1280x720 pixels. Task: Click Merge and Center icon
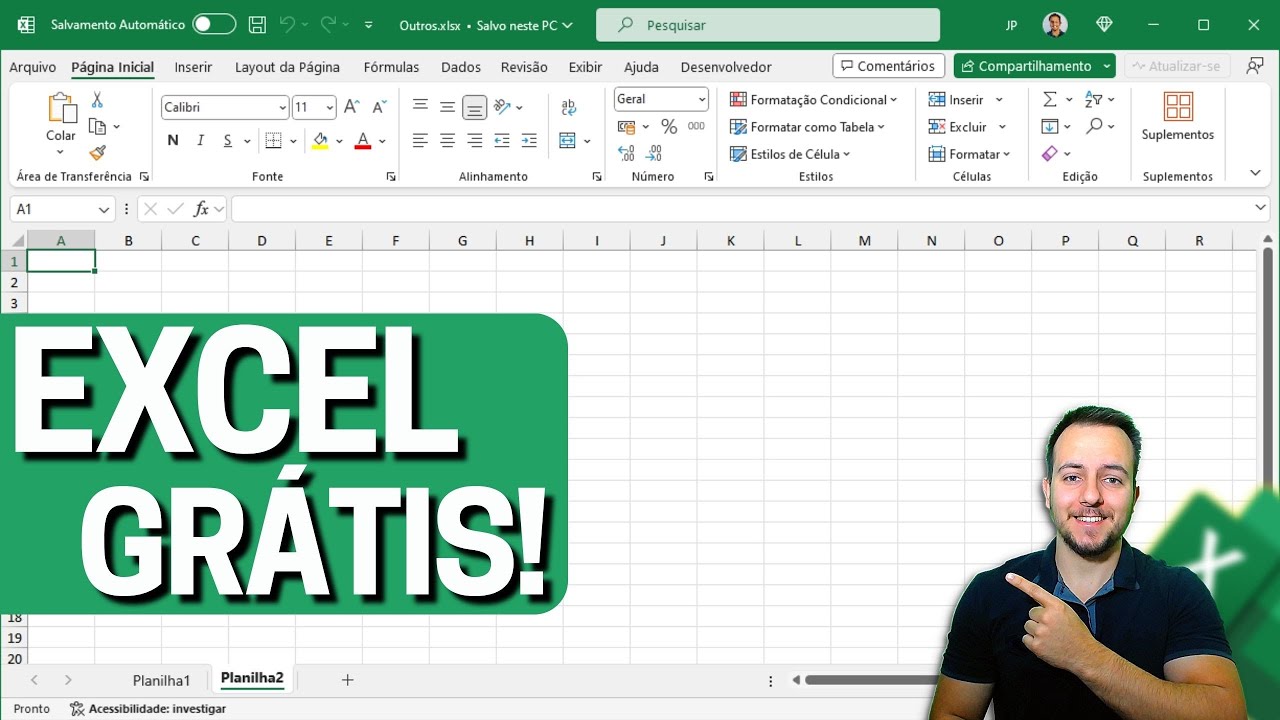pos(568,141)
